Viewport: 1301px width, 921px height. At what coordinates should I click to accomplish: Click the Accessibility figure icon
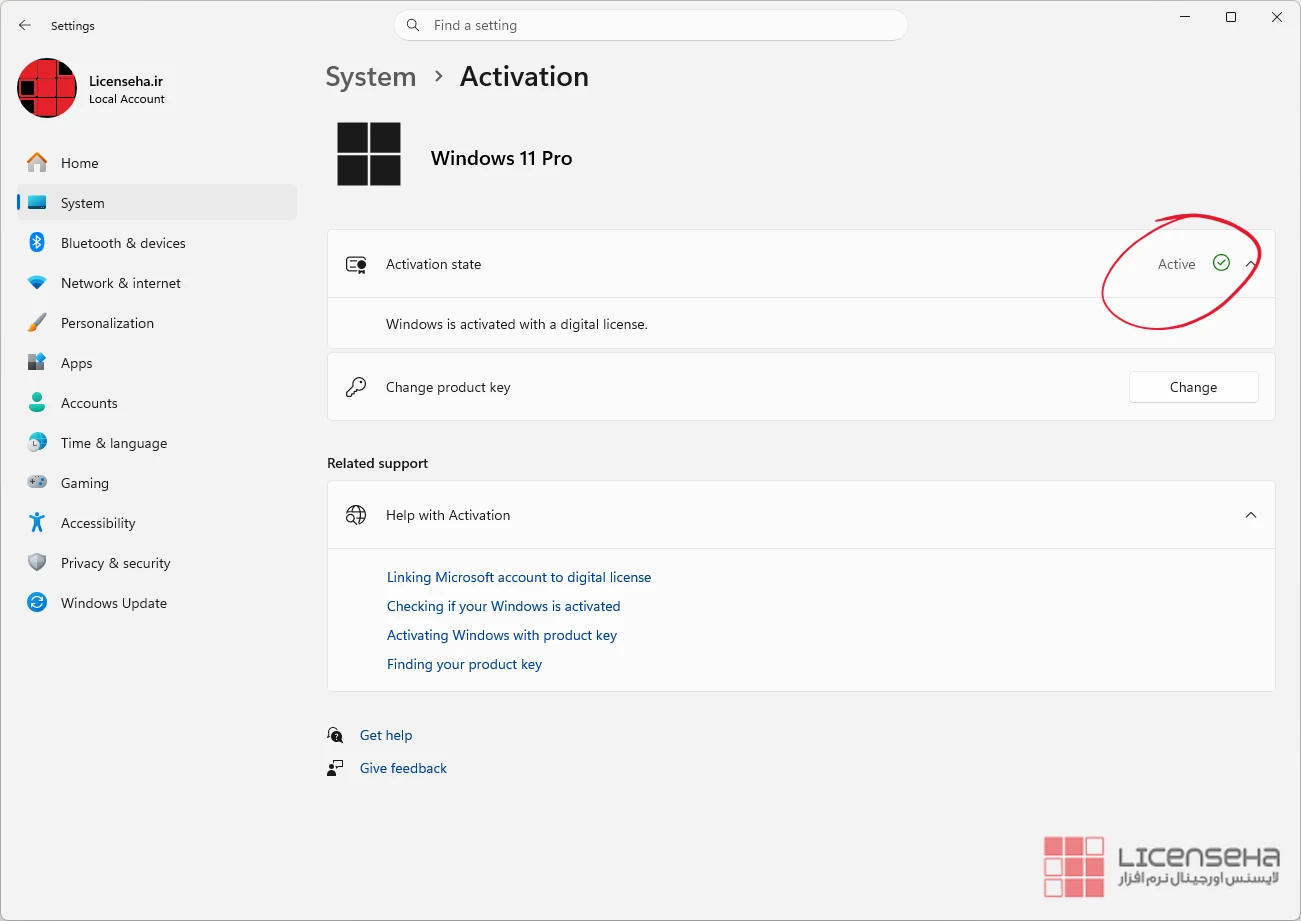37,523
